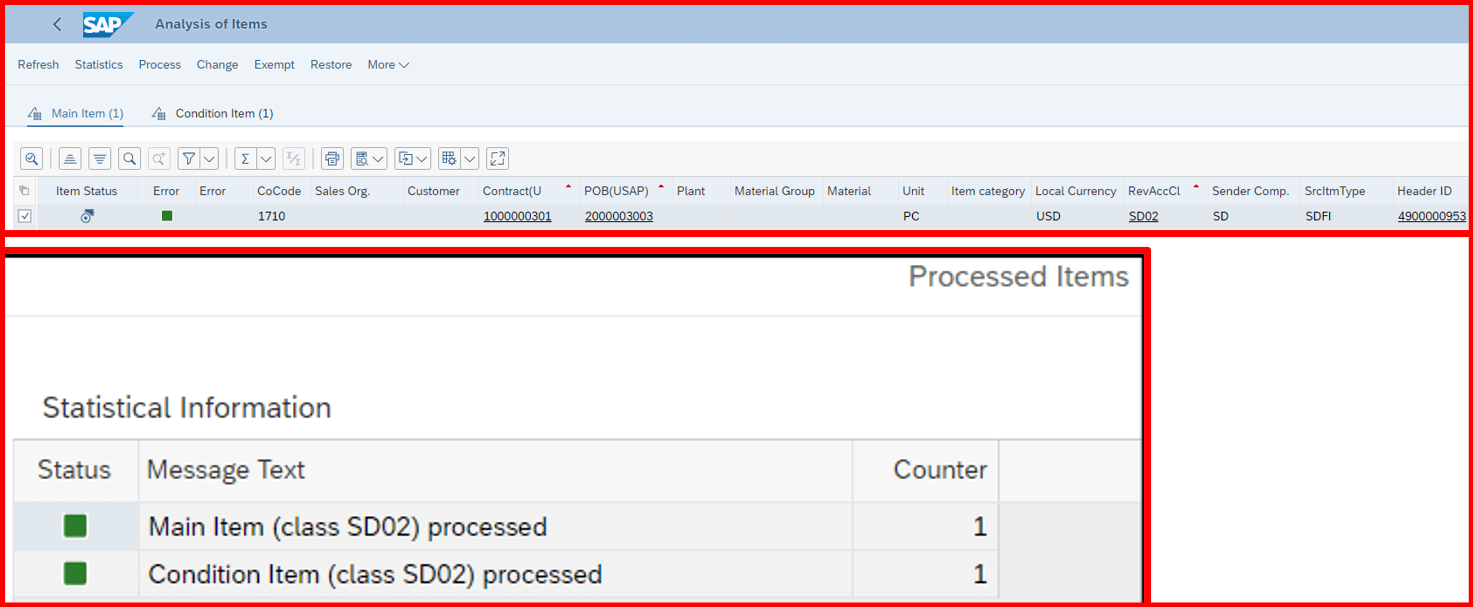Viewport: 1473px width, 607px height.
Task: Open the filter options dropdown arrow
Action: click(210, 158)
